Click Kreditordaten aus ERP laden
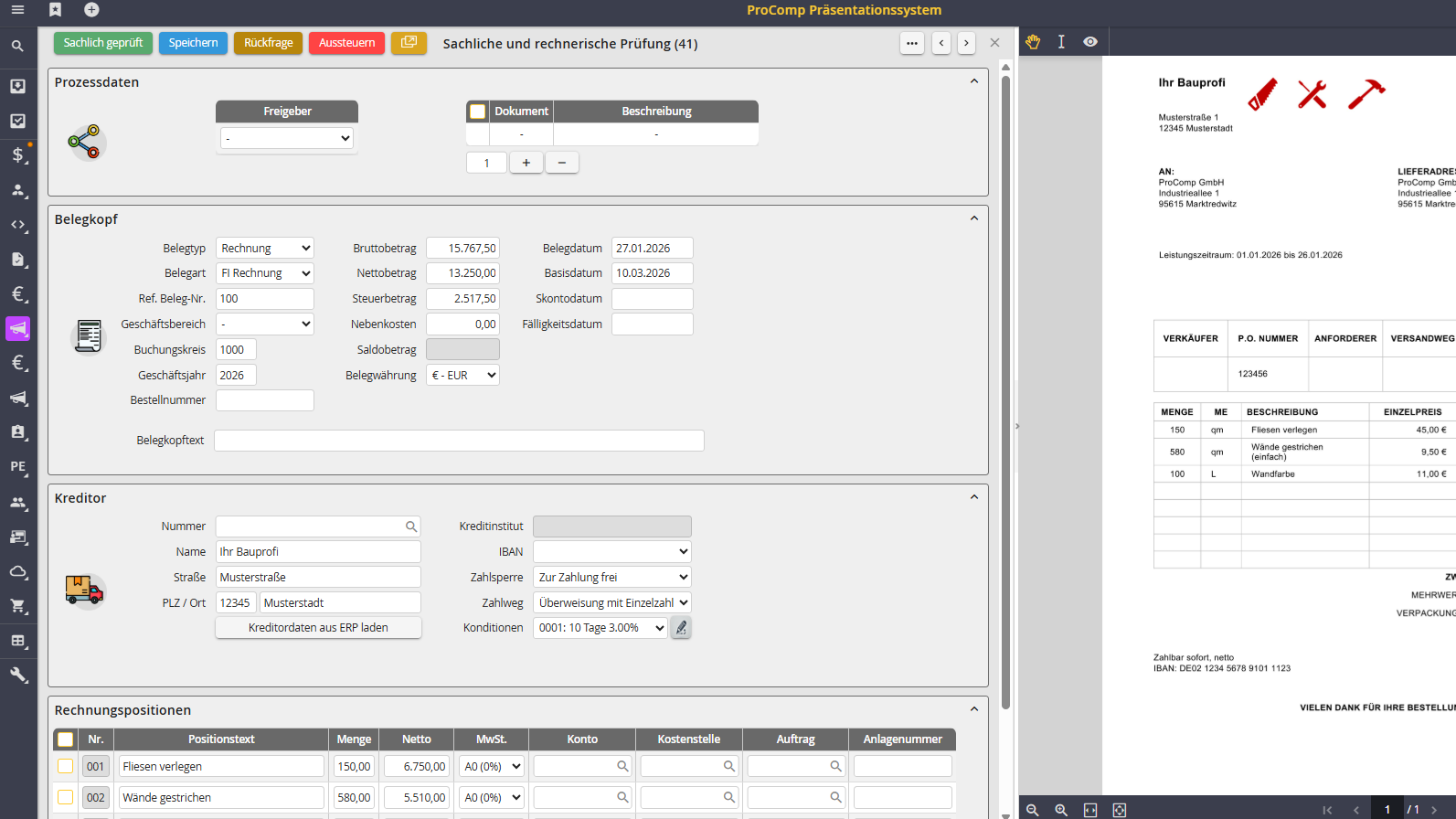 [x=318, y=628]
